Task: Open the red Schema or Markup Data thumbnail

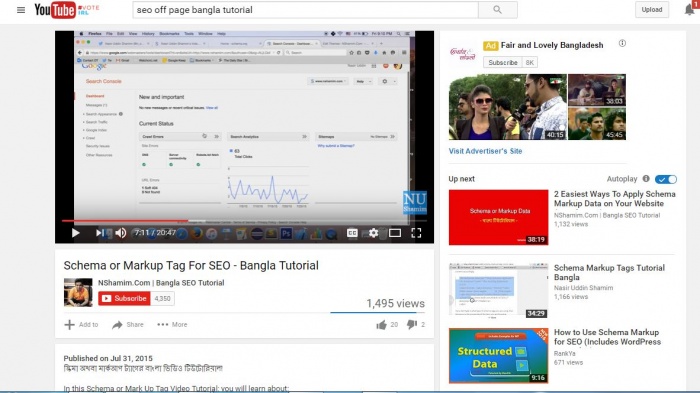Action: tap(499, 217)
